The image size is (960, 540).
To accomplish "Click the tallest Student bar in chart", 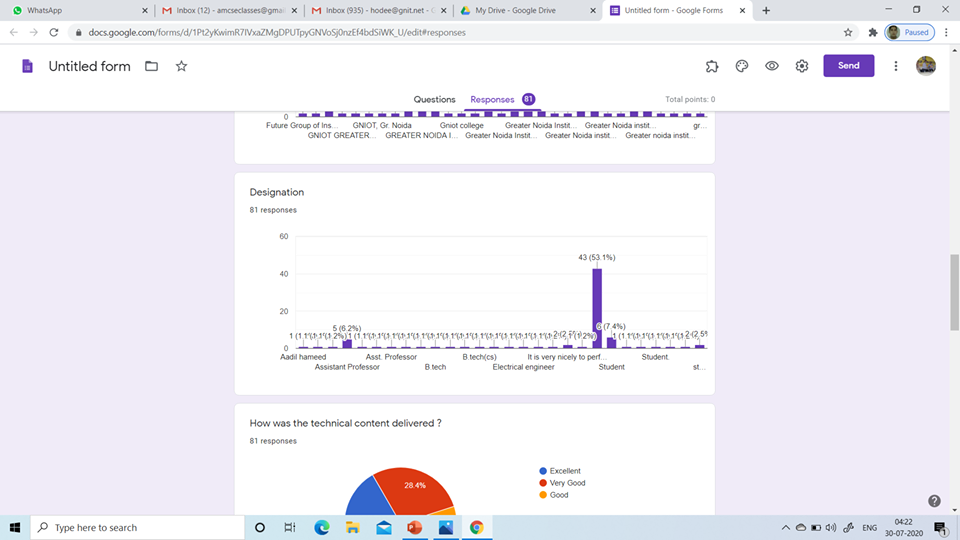I will tap(597, 308).
